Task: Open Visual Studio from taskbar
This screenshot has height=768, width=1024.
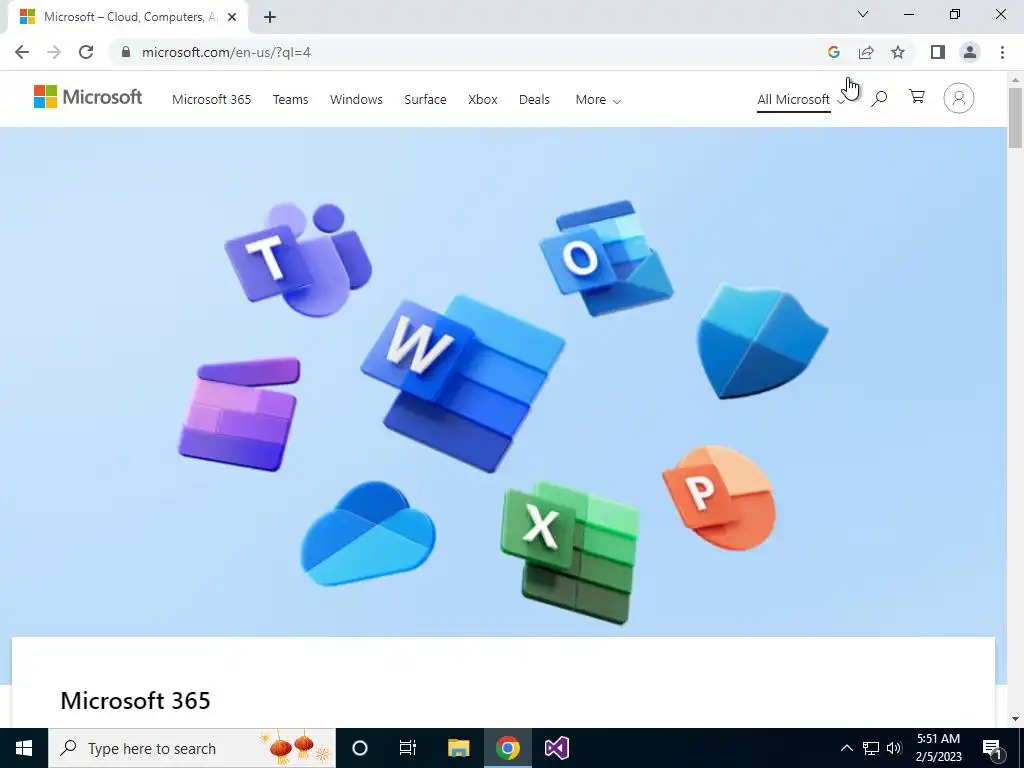Action: tap(557, 748)
